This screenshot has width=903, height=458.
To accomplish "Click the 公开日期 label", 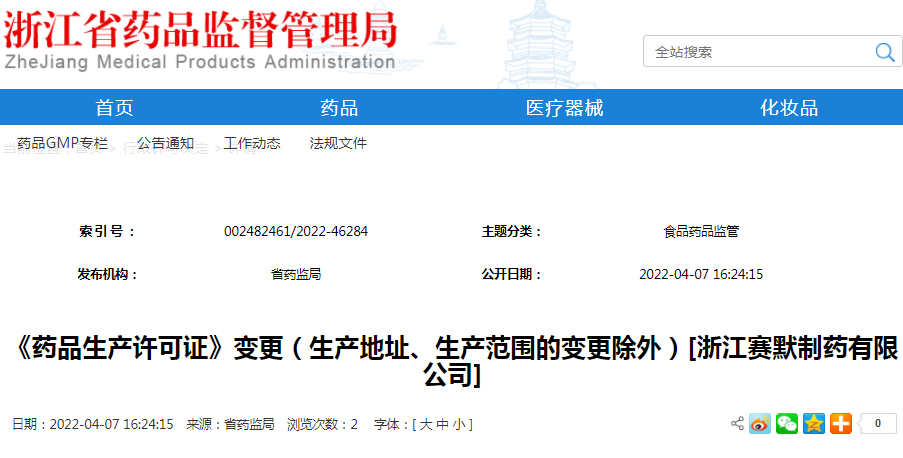I will tap(512, 274).
